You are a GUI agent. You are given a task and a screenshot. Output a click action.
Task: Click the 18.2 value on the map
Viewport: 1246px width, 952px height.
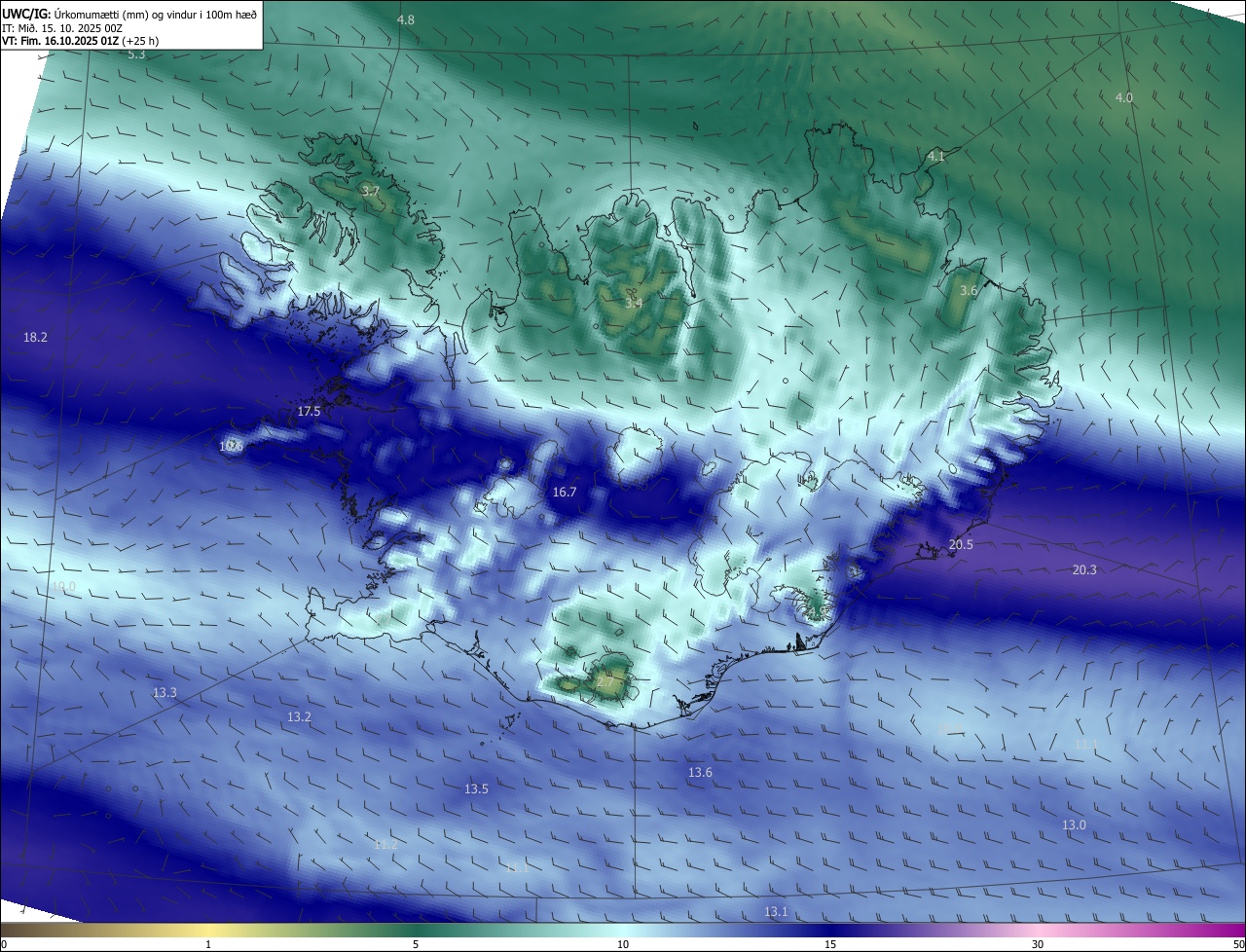coord(35,337)
